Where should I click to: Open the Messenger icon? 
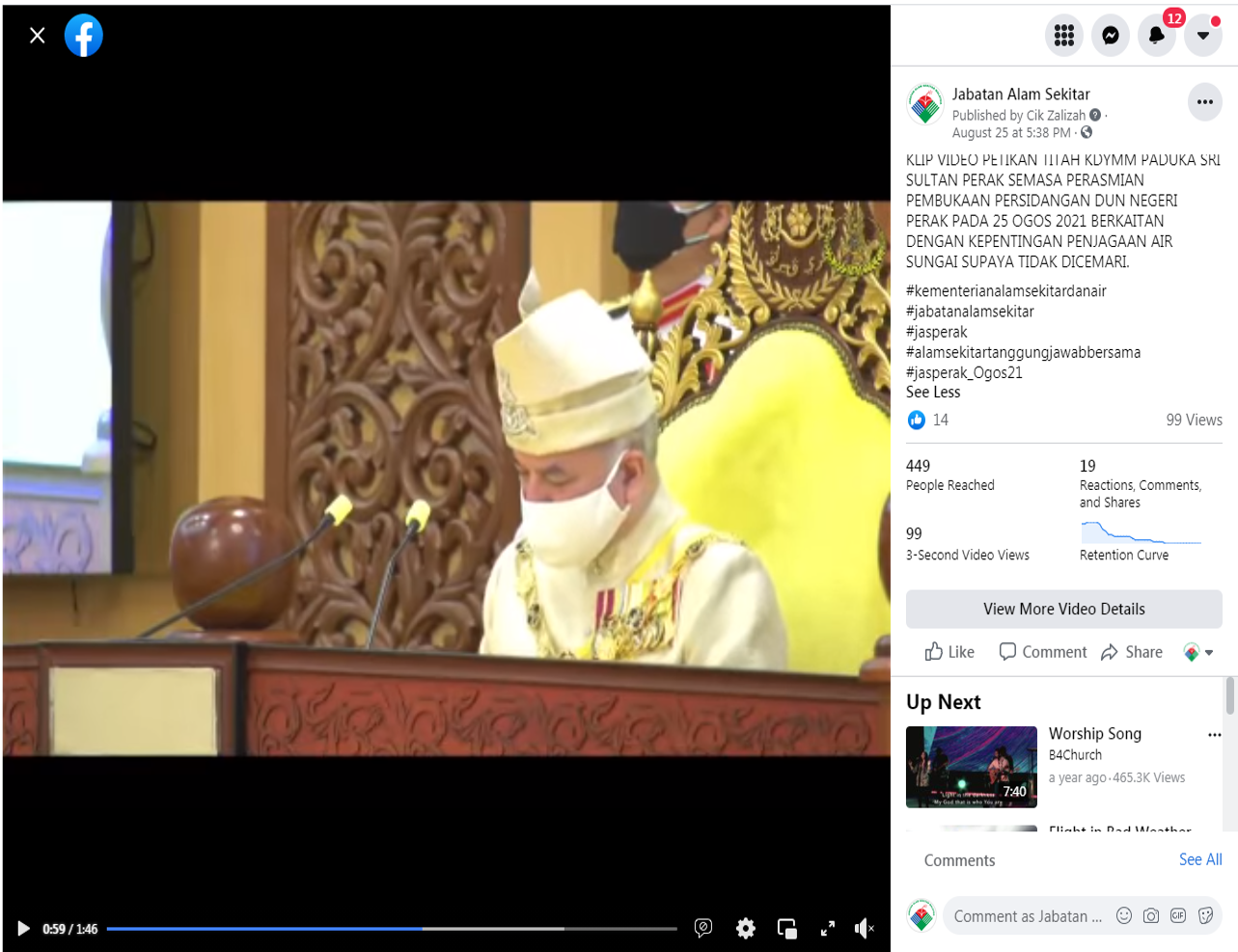coord(1111,36)
